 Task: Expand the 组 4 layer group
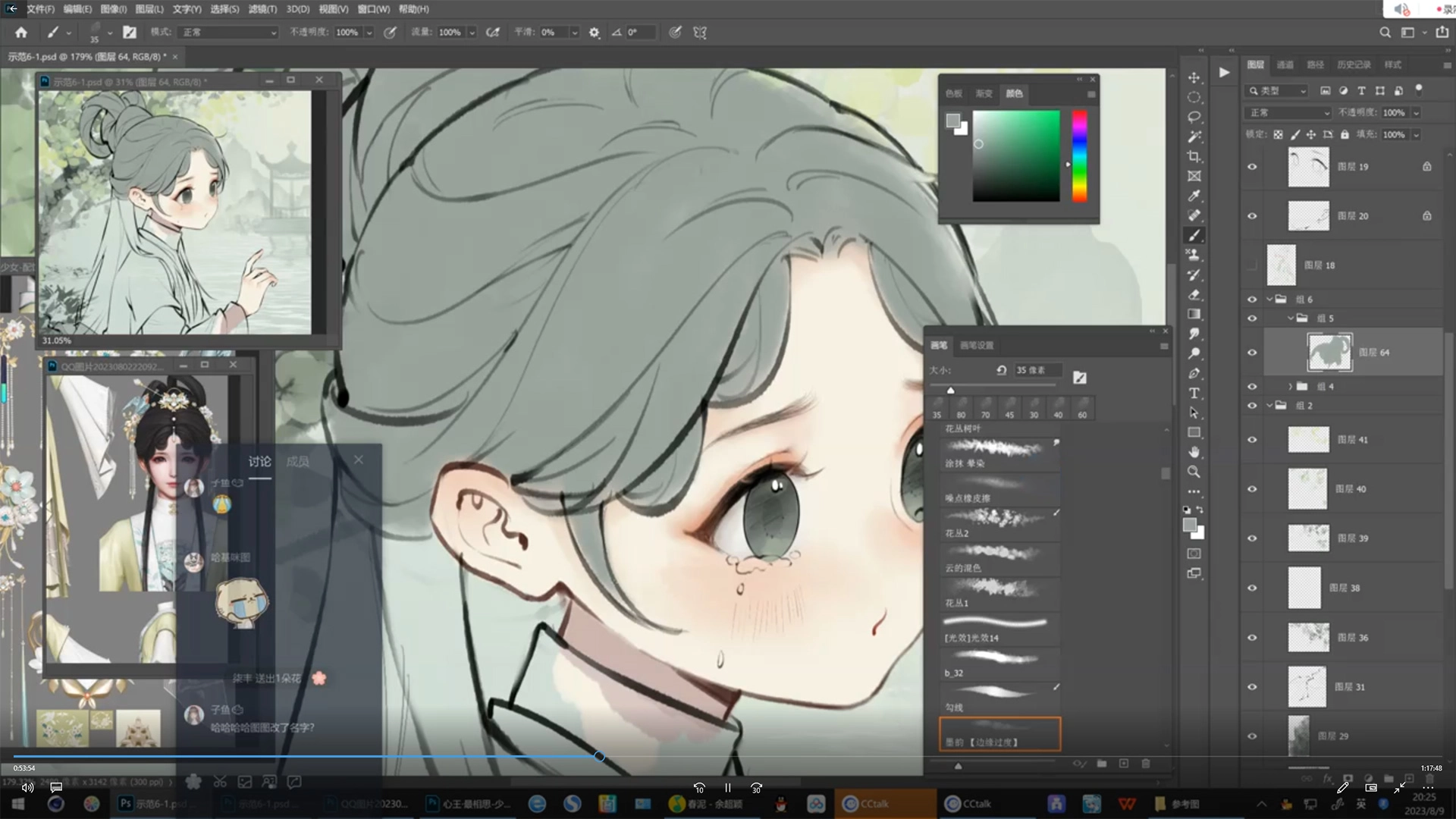click(1289, 387)
